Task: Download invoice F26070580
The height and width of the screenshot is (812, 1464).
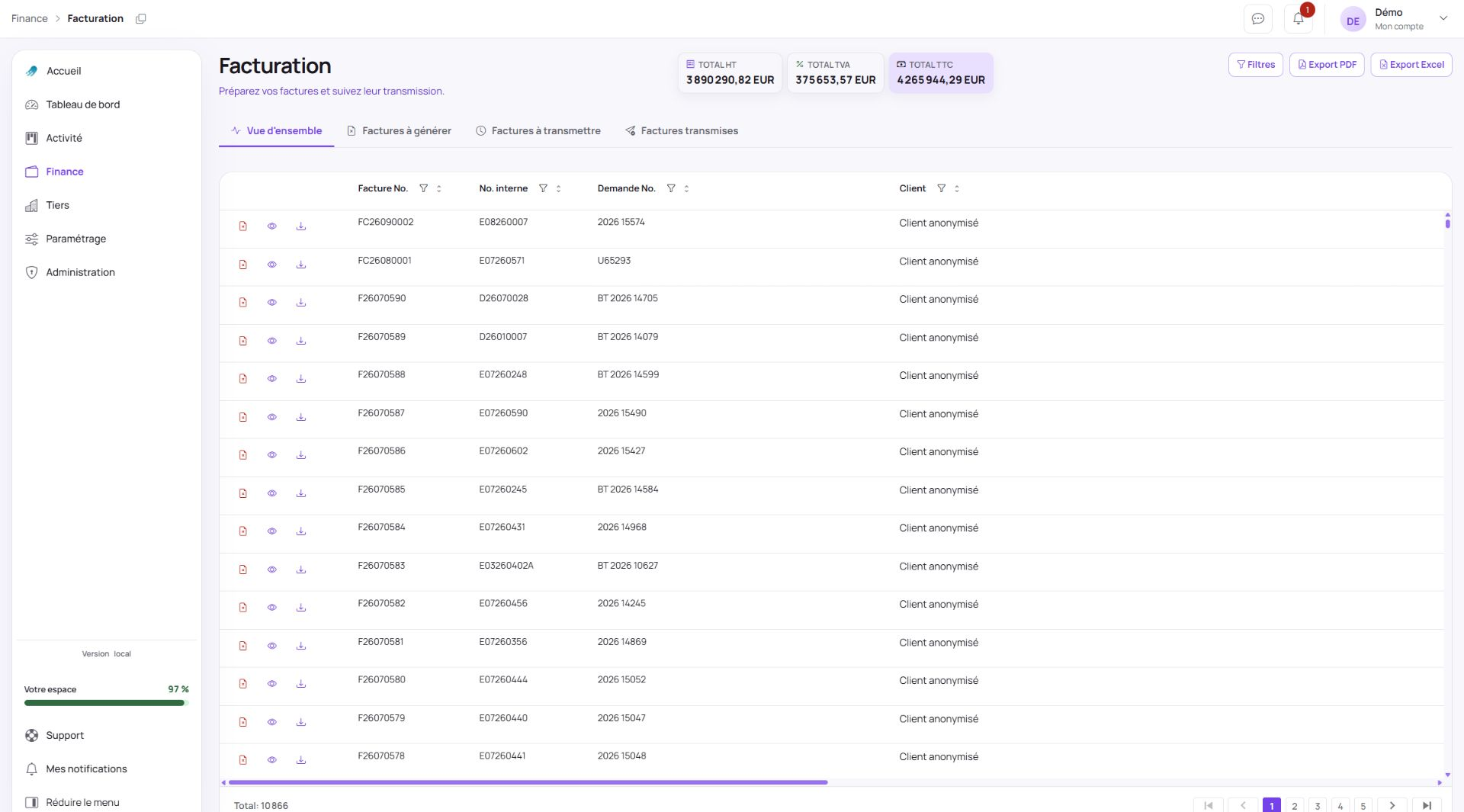Action: click(x=301, y=684)
